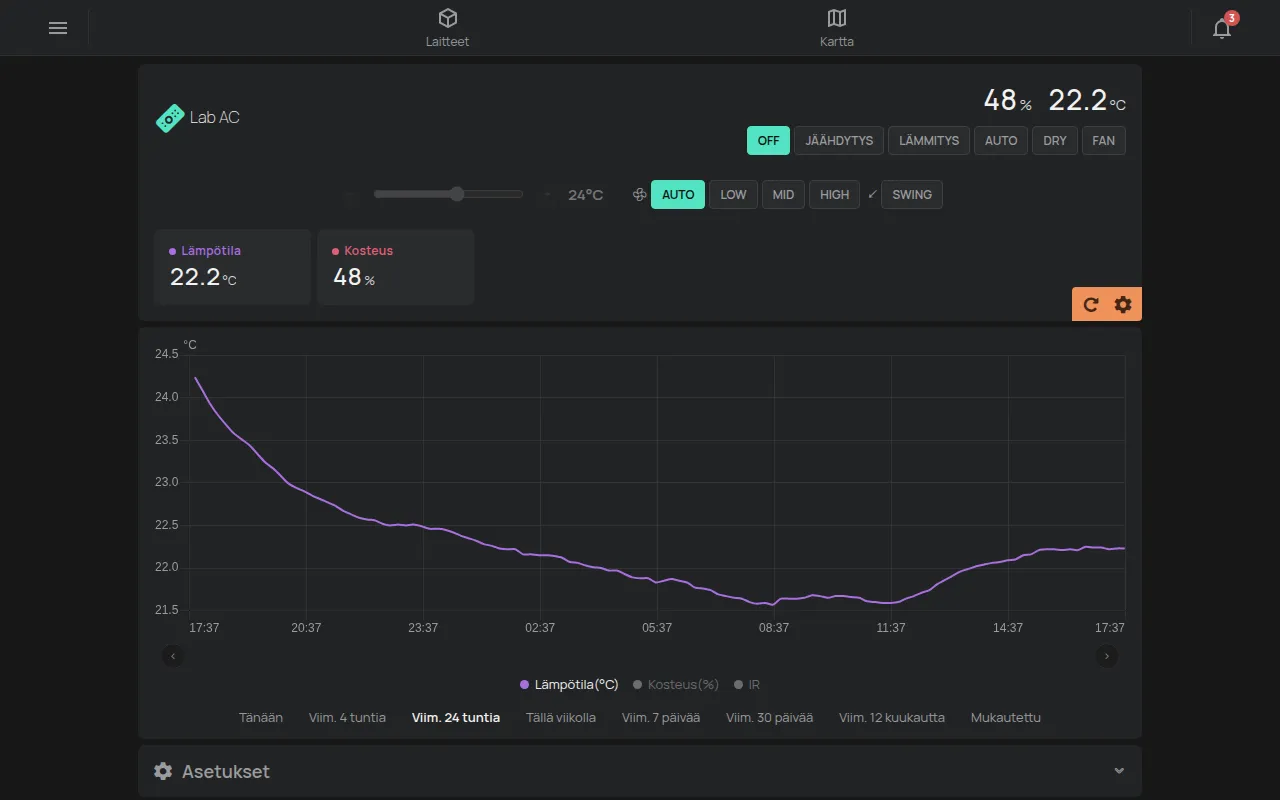Refresh device data with the orange reload icon

[x=1091, y=305]
